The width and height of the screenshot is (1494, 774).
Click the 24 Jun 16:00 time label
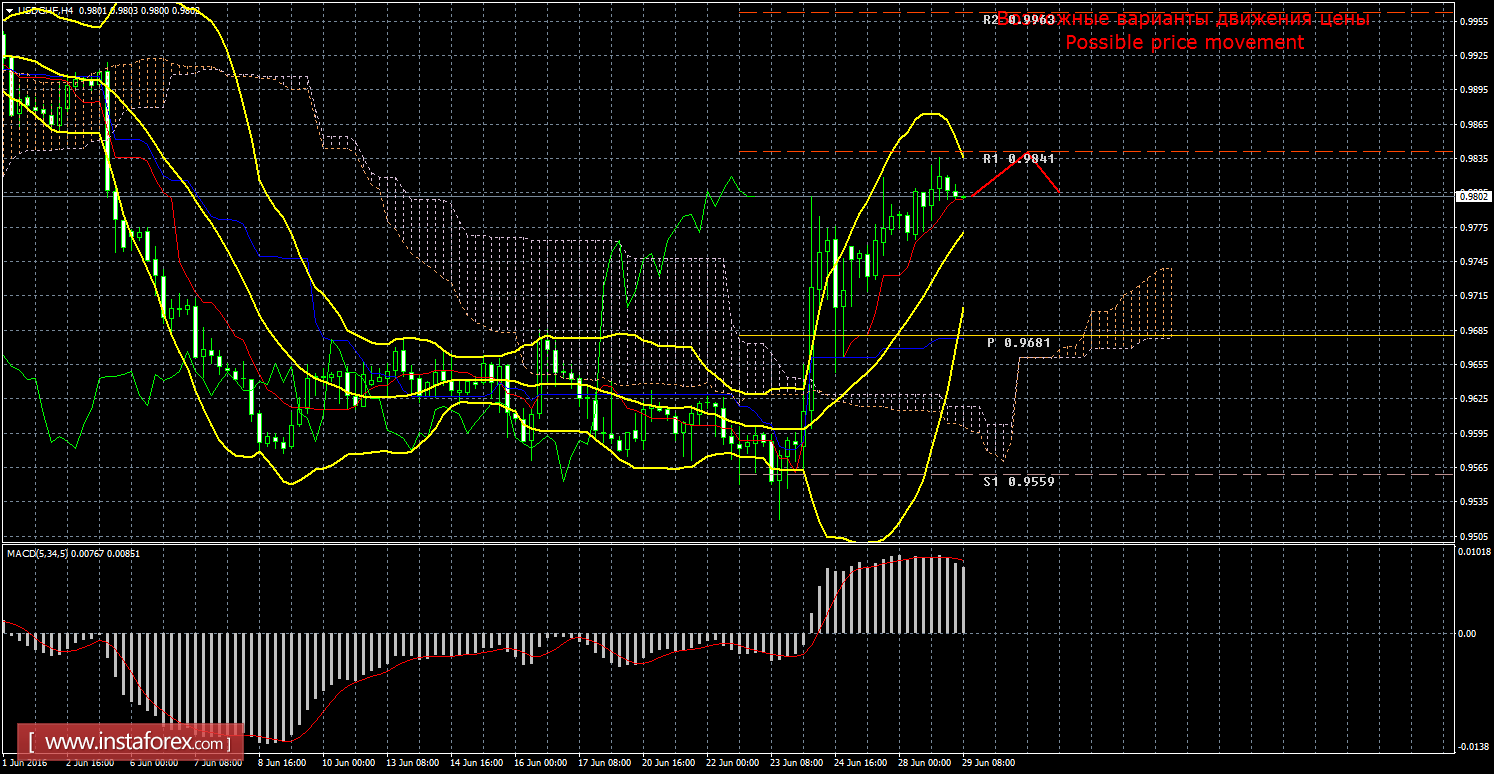(x=862, y=762)
